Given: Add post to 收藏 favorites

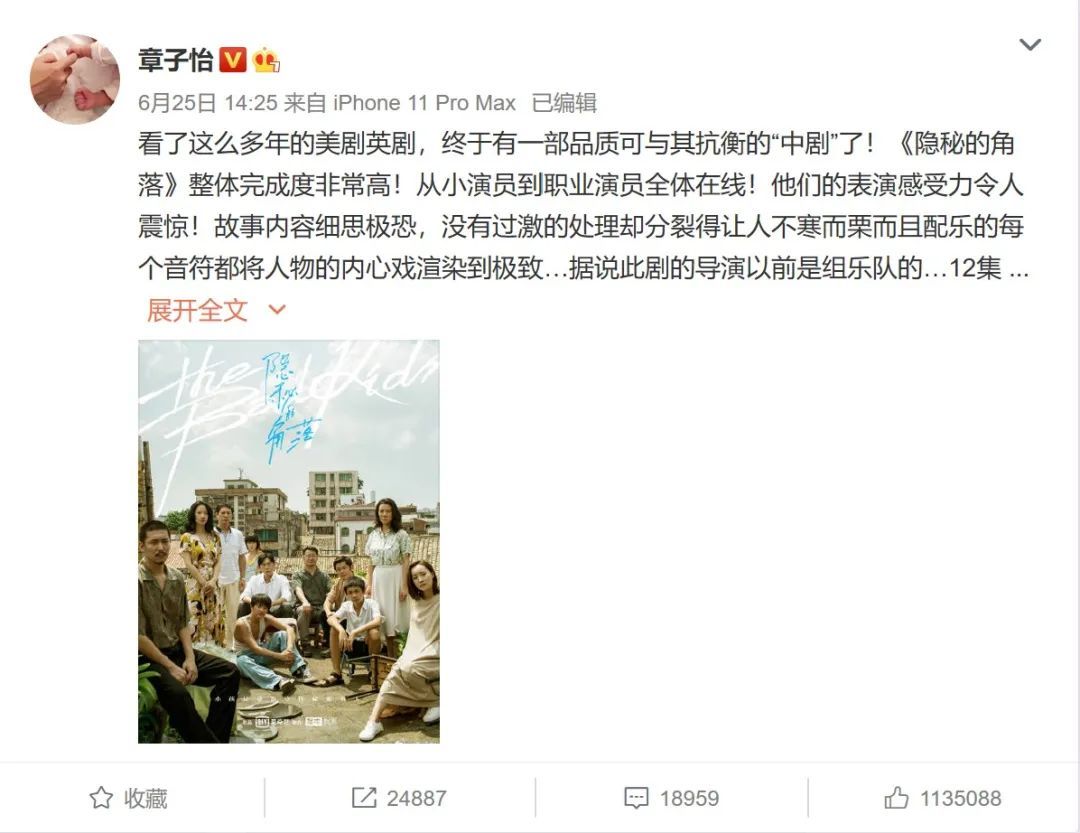Looking at the screenshot, I should [x=129, y=798].
